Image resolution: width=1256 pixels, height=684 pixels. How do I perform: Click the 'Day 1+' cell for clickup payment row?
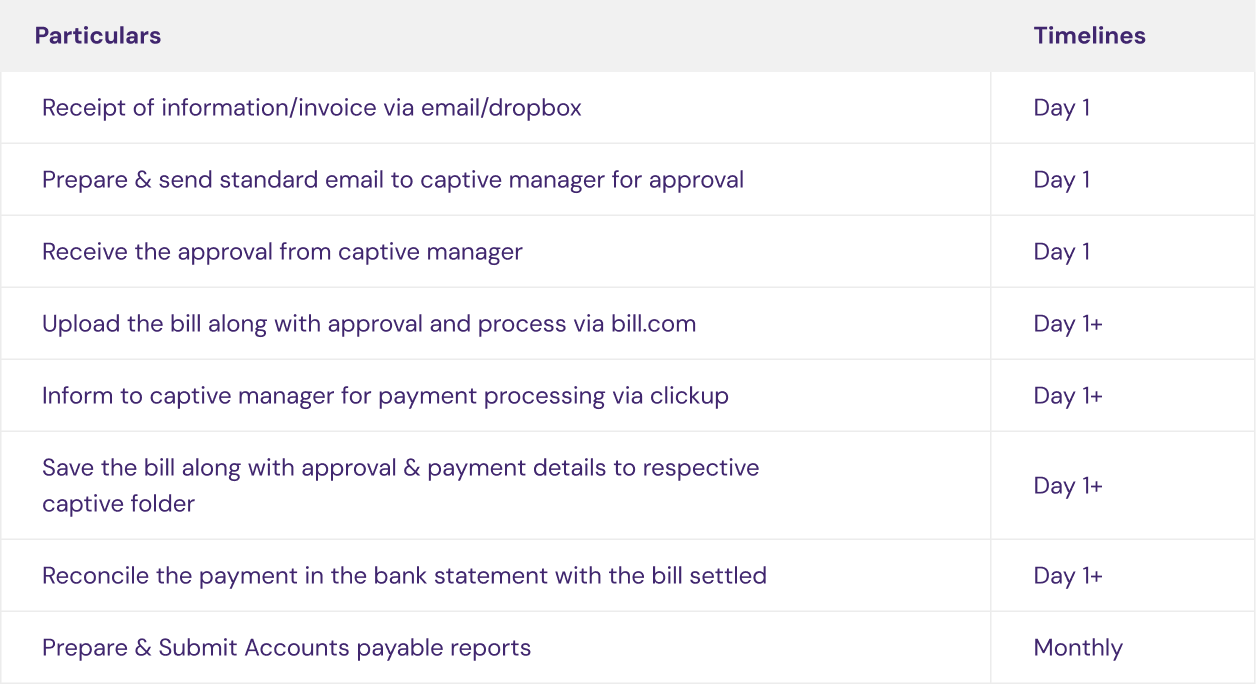1069,395
